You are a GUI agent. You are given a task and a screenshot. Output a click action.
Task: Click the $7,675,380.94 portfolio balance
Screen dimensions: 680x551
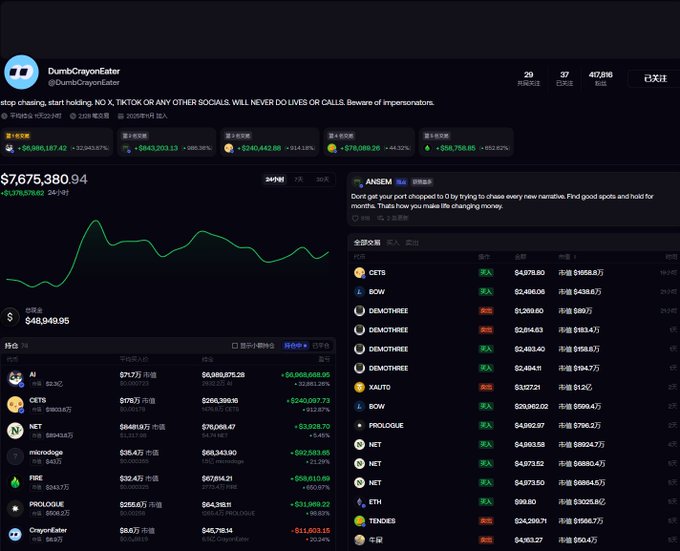pyautogui.click(x=44, y=179)
